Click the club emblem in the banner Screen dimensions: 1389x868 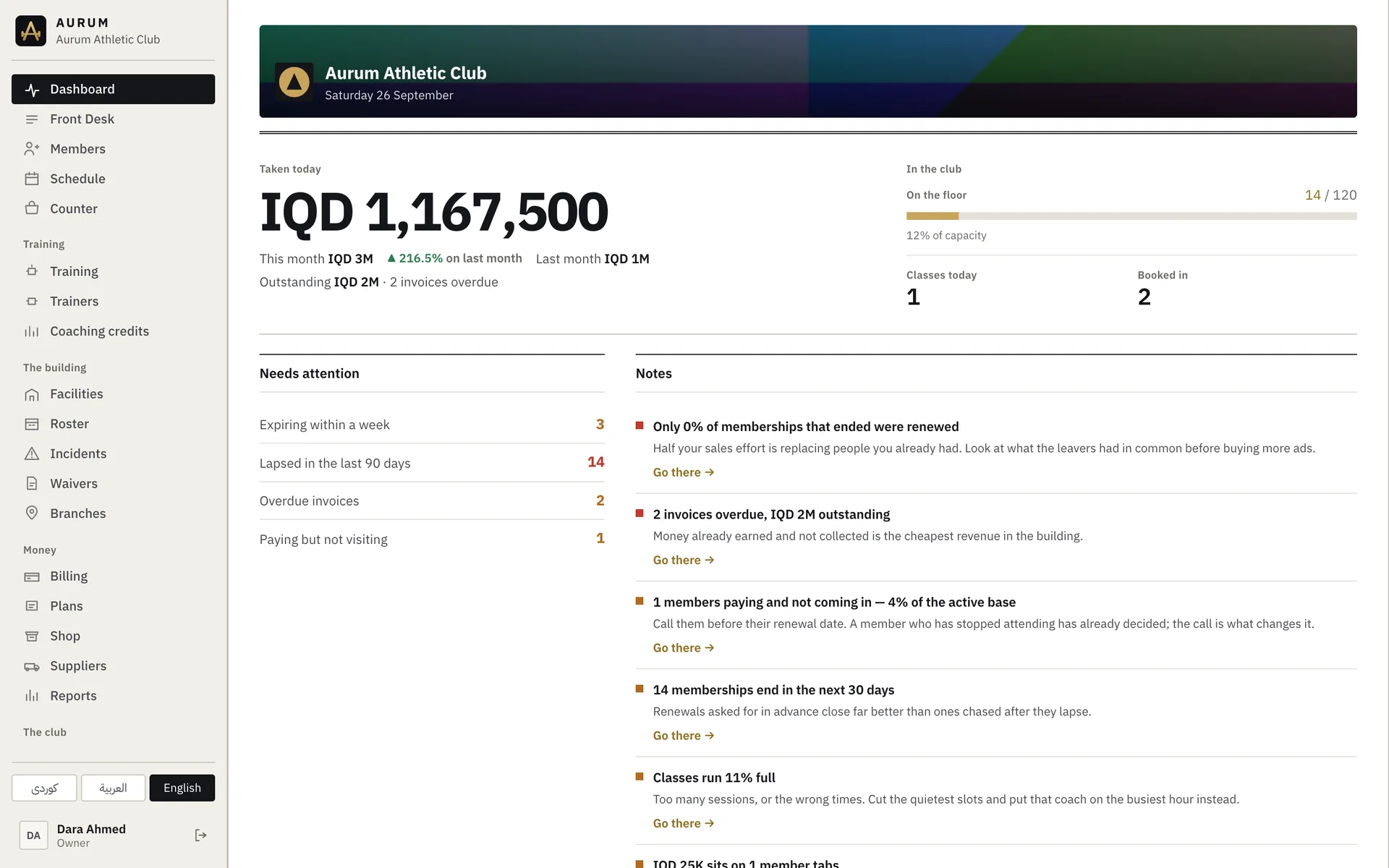point(294,82)
